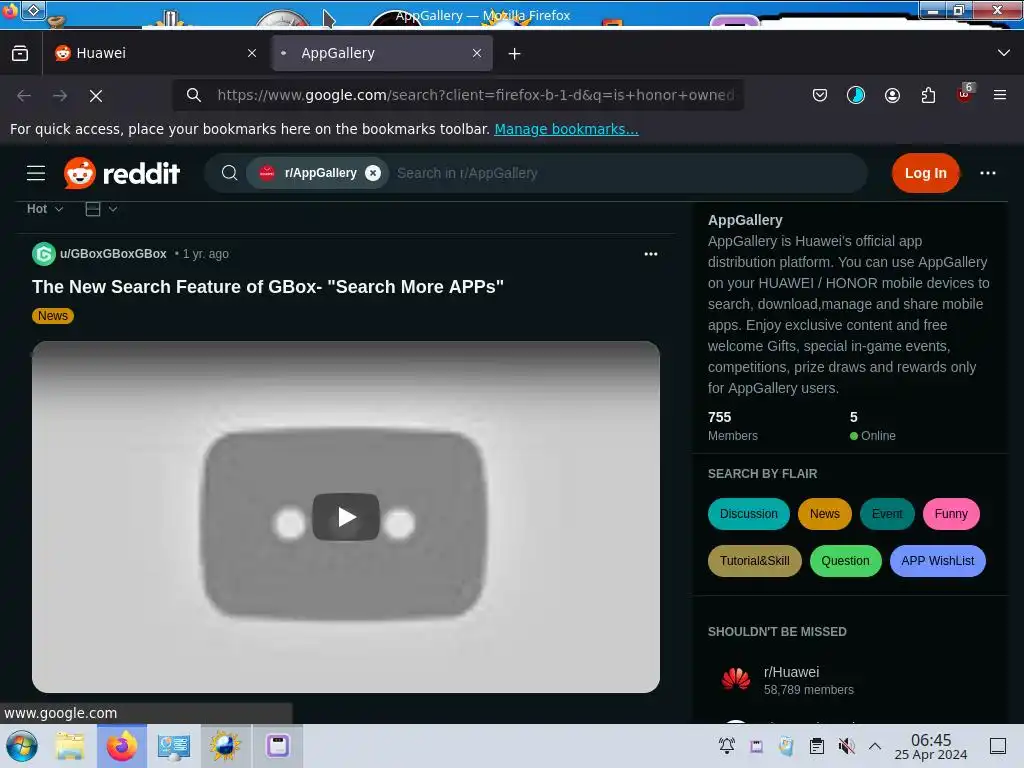This screenshot has width=1024, height=768.
Task: Save page to Pocket
Action: (x=820, y=95)
